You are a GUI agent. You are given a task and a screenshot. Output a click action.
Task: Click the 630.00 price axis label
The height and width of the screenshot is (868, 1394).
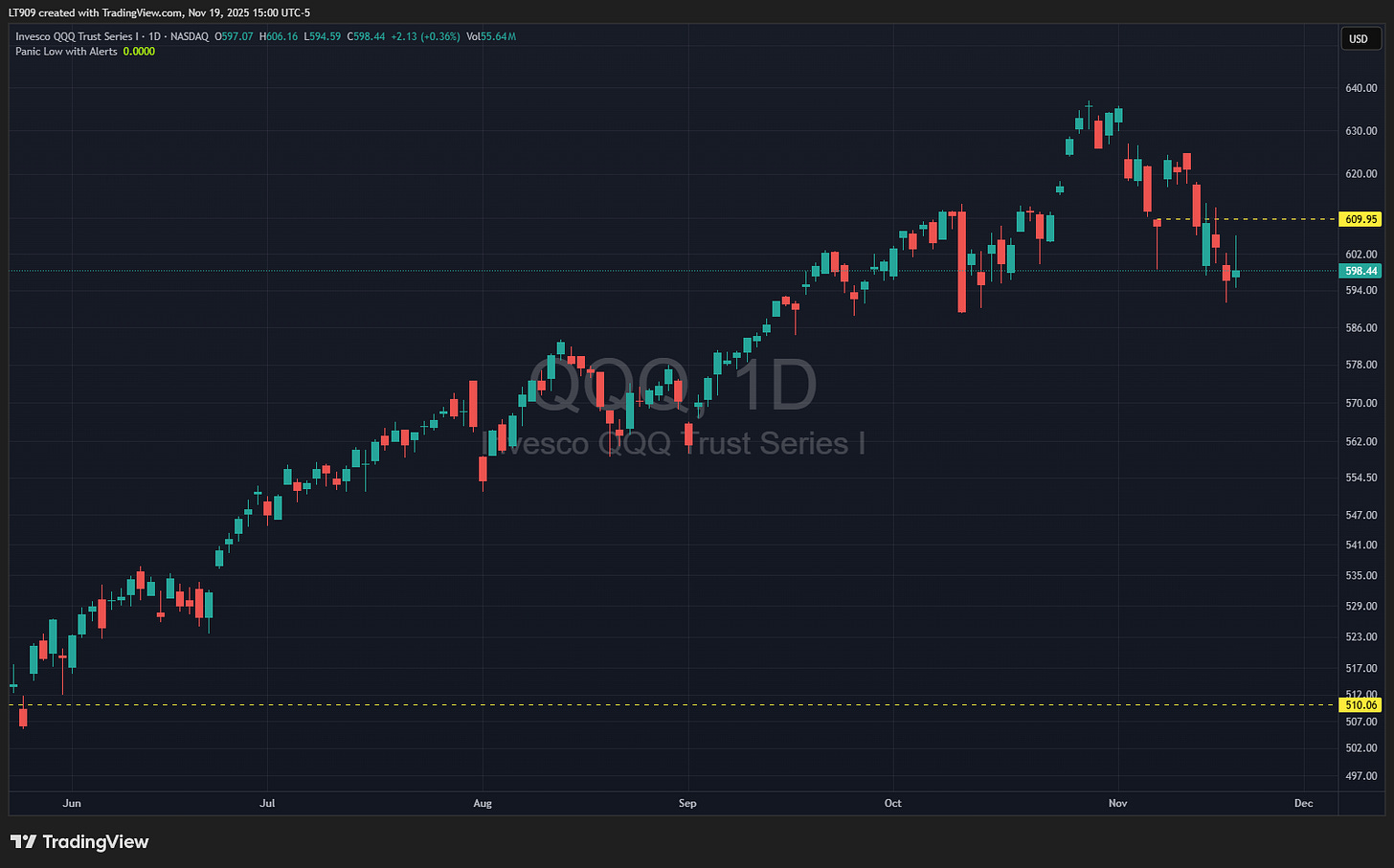(1361, 131)
